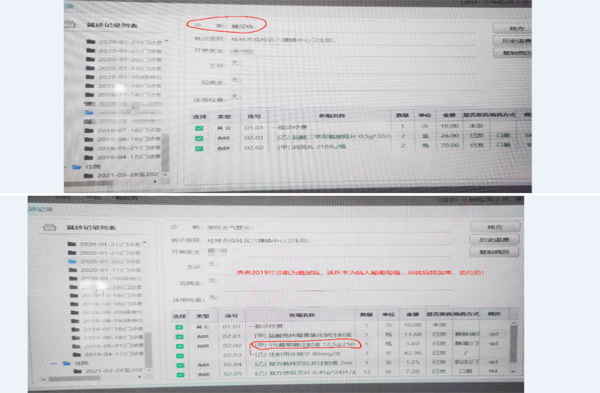
Task: Uncheck the 复方感冒灵片 order row checkbox
Action: pyautogui.click(x=179, y=375)
